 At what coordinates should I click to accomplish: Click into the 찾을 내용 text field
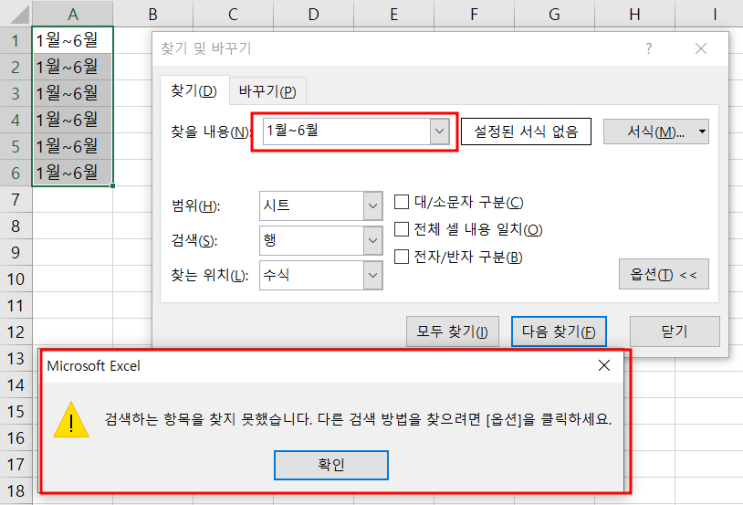pos(347,131)
